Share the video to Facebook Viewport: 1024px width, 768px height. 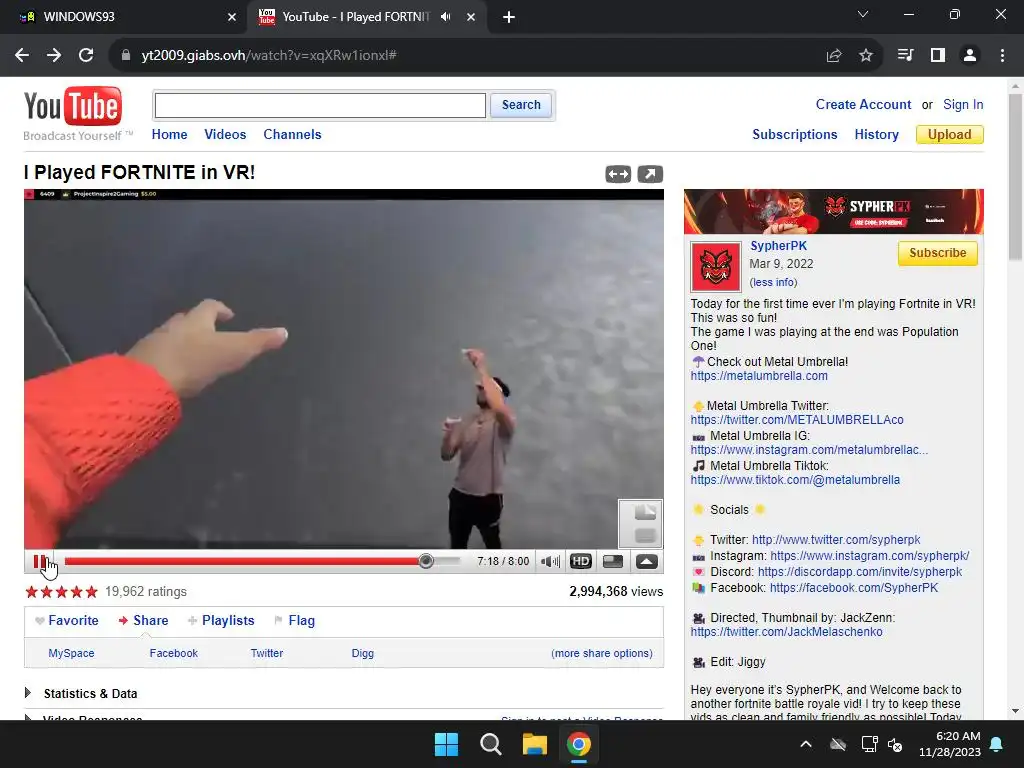[x=173, y=653]
